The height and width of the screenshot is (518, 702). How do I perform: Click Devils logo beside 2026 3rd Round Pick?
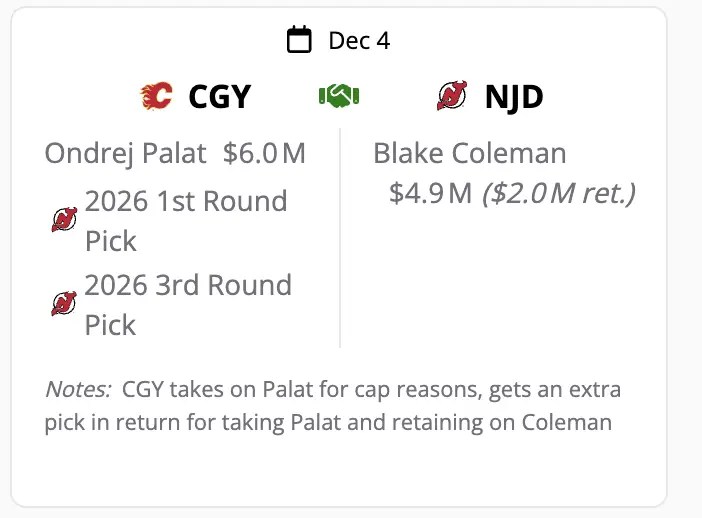point(64,304)
